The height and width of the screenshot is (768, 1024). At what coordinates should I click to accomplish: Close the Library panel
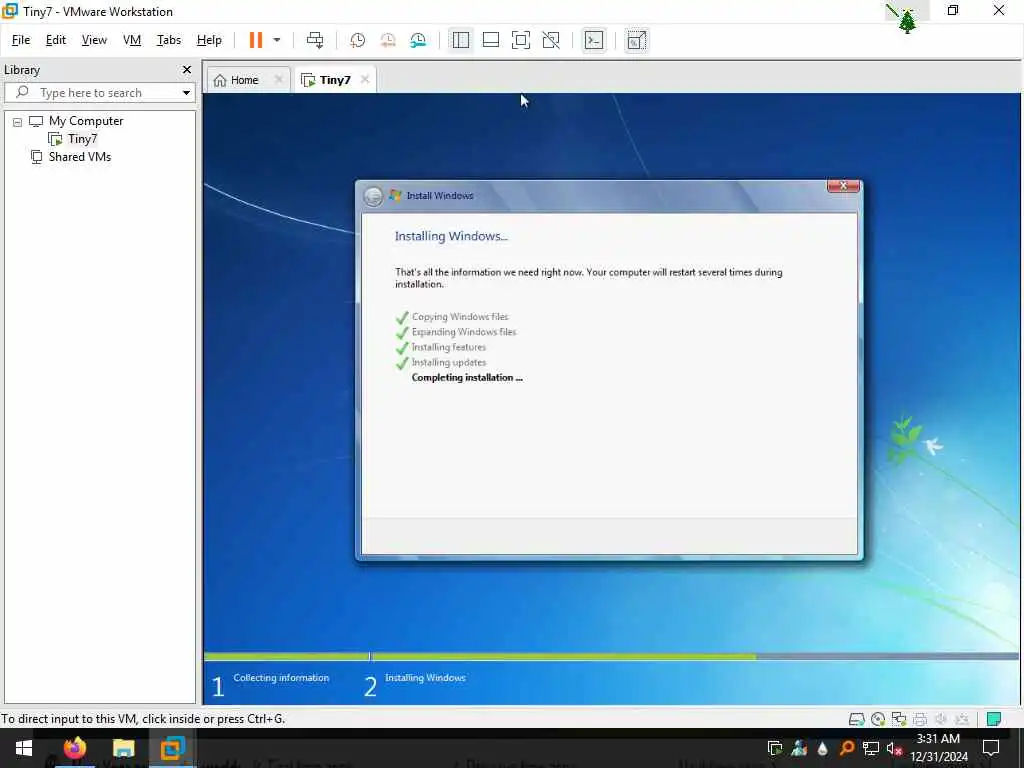tap(187, 69)
